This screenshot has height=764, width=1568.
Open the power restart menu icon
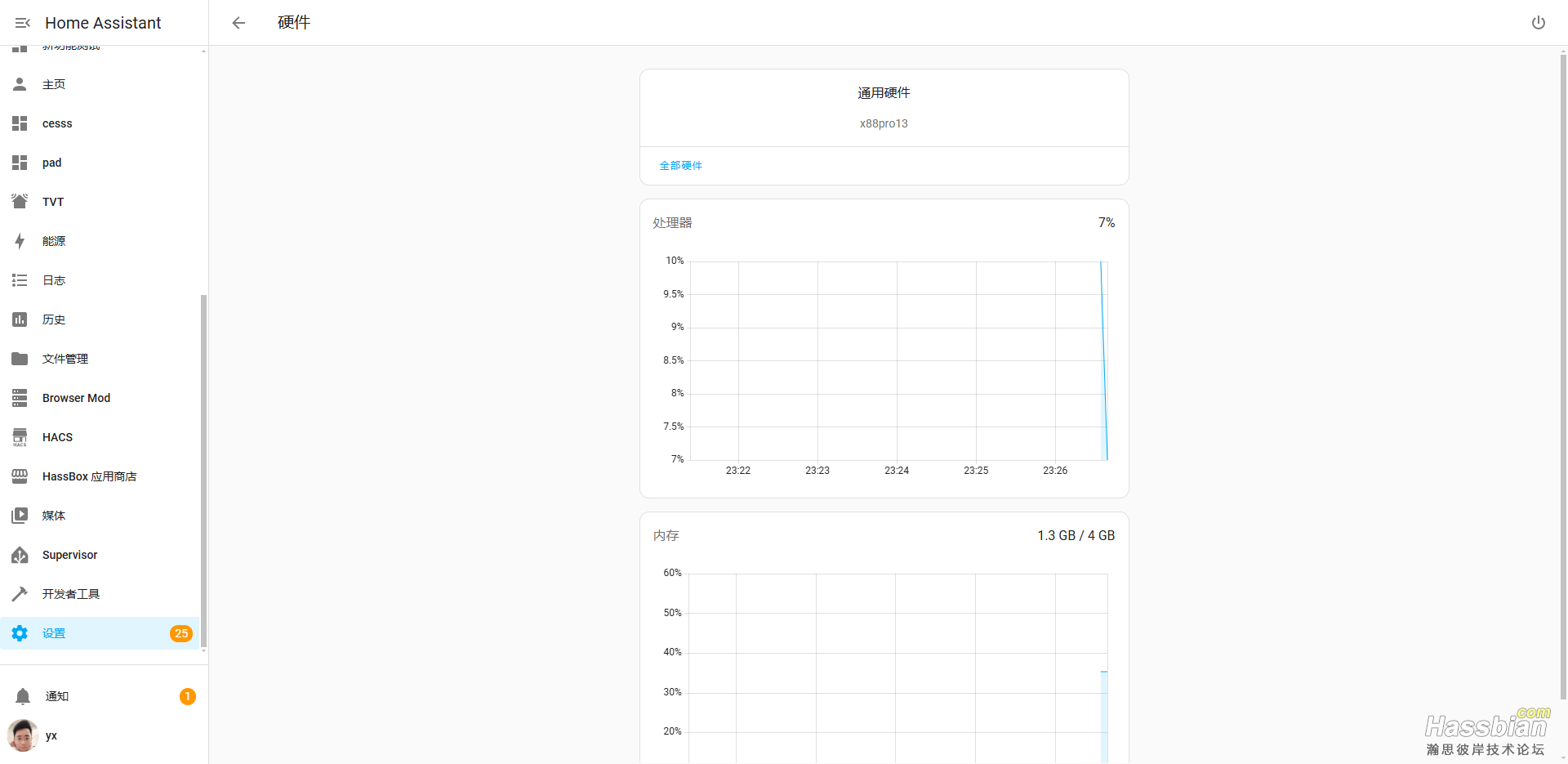point(1538,23)
